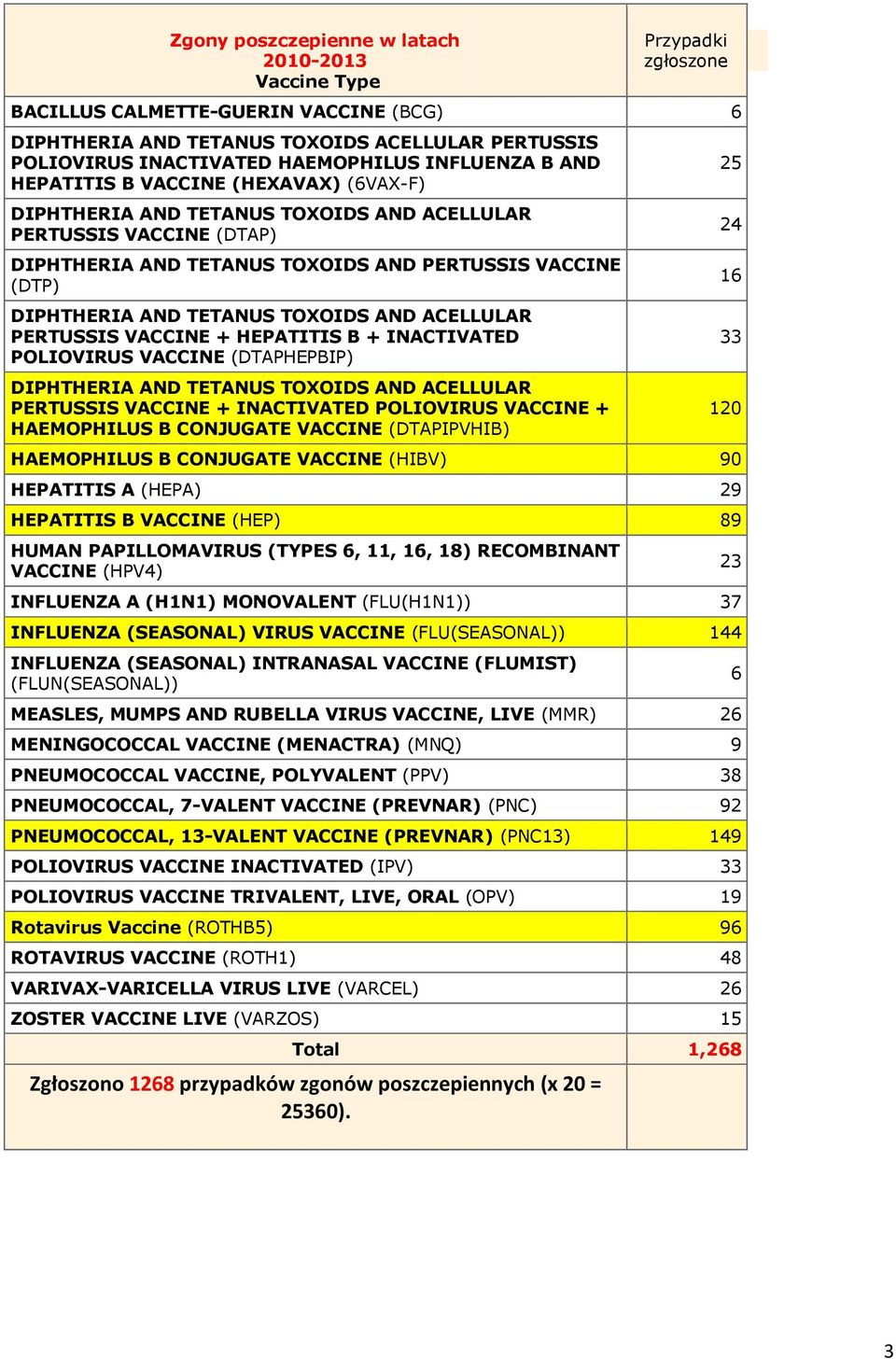Select the 'Vaccine Type' header text

click(x=317, y=81)
